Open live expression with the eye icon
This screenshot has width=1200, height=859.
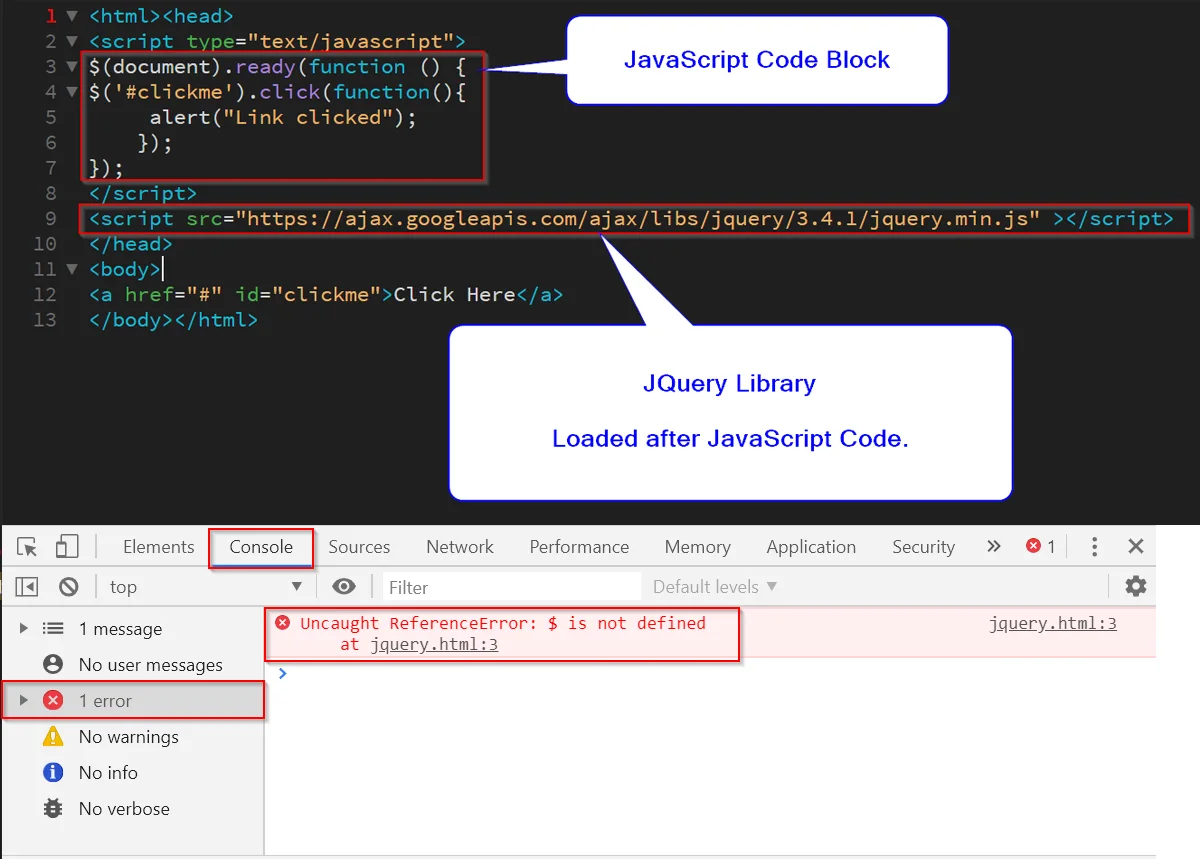(x=344, y=587)
